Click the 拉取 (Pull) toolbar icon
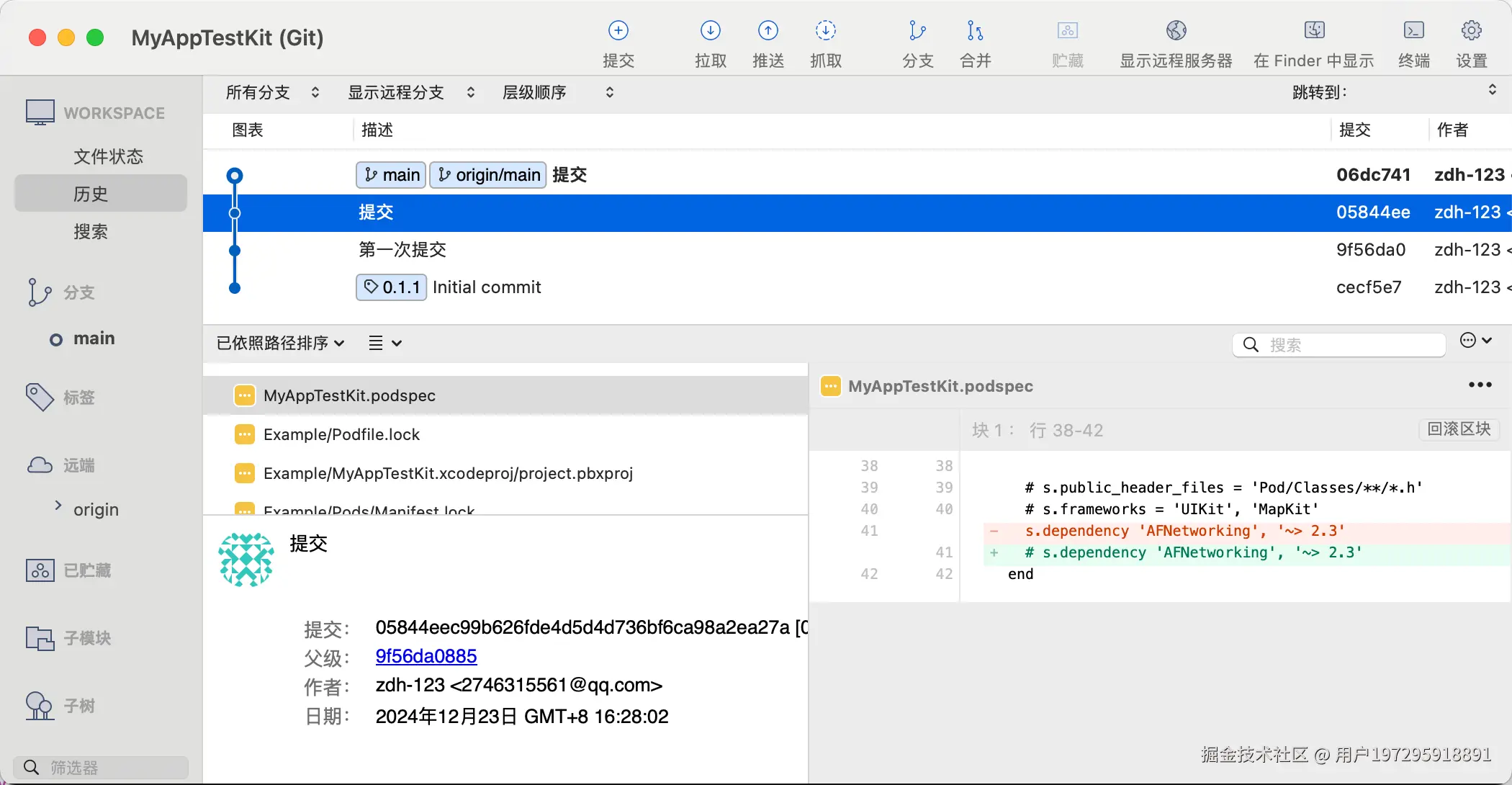Image resolution: width=1512 pixels, height=785 pixels. [710, 31]
